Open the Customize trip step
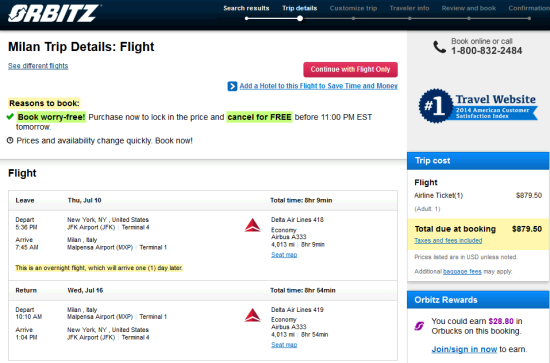The height and width of the screenshot is (363, 550). 353,8
